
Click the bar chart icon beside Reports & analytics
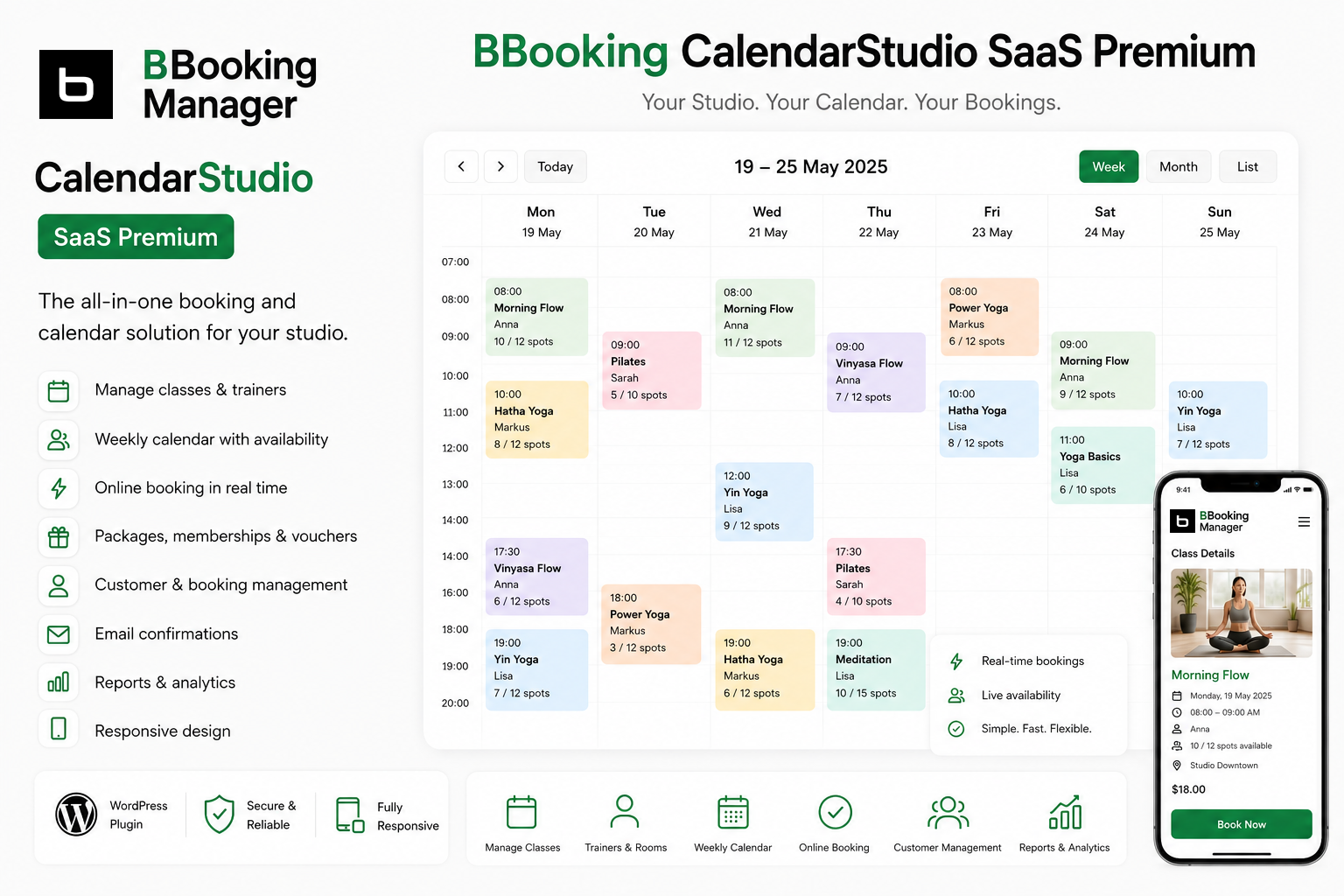tap(59, 682)
